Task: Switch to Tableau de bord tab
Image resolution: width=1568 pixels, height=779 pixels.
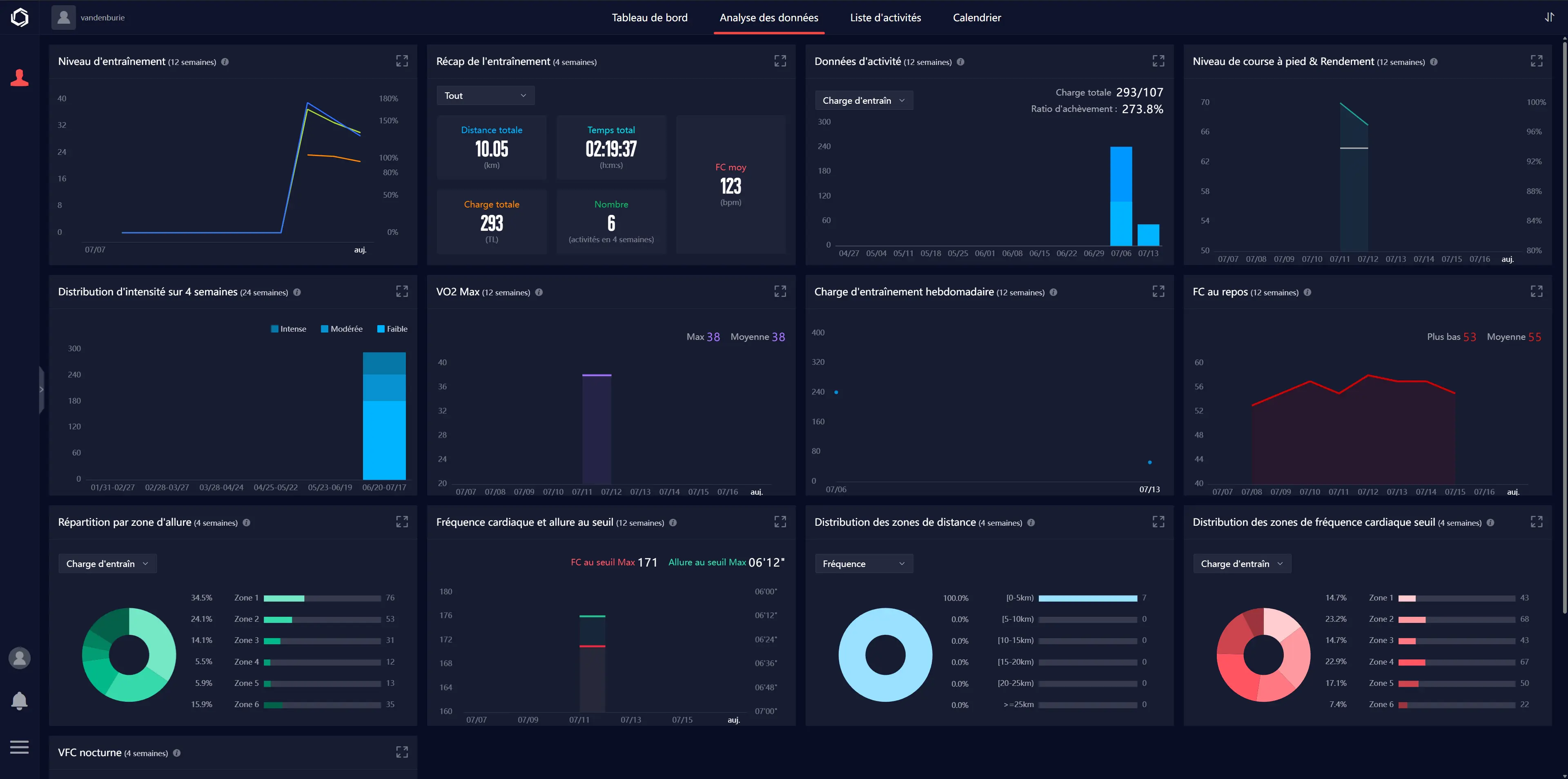Action: coord(650,18)
